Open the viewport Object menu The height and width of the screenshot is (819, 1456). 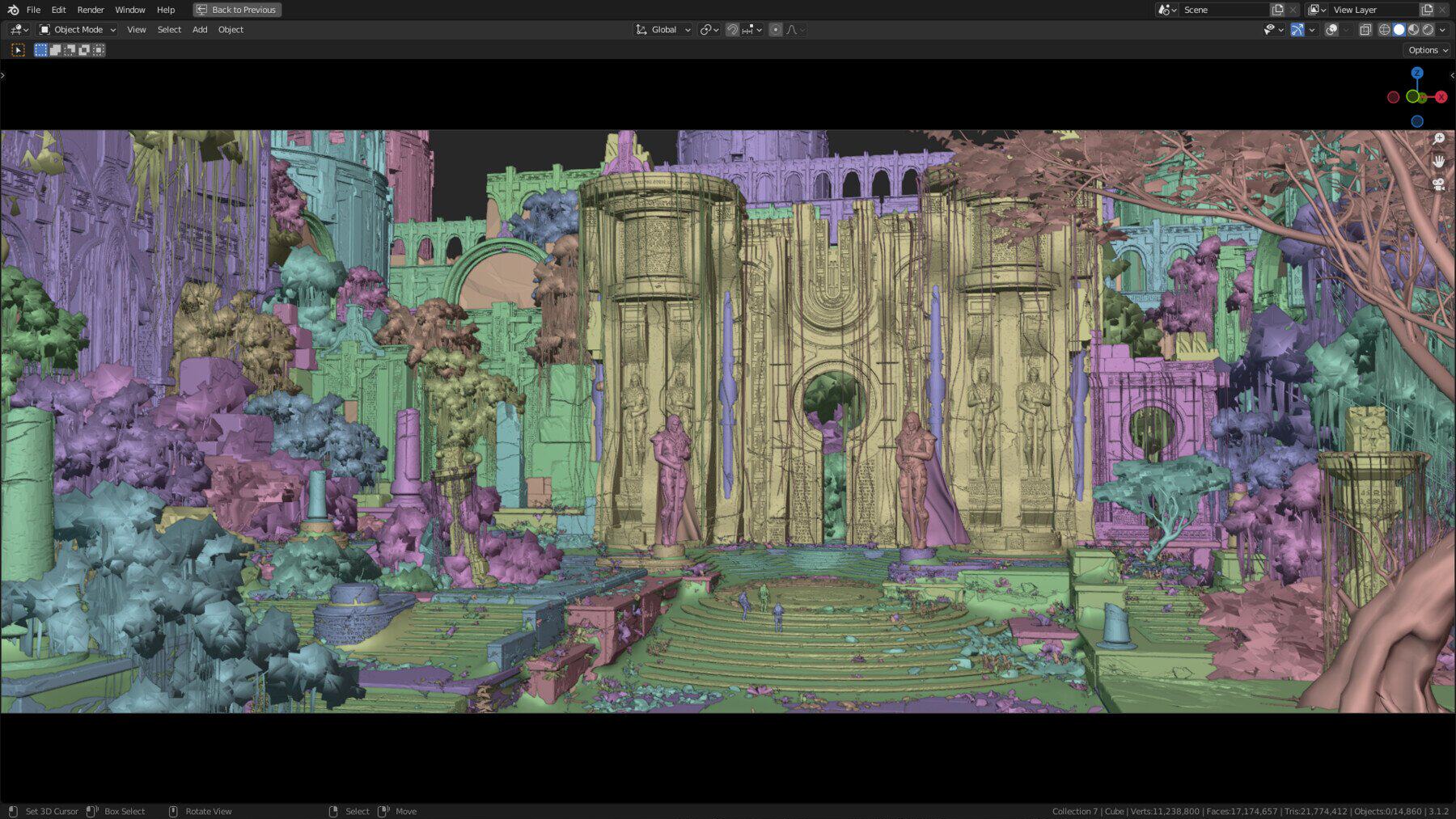pyautogui.click(x=231, y=30)
